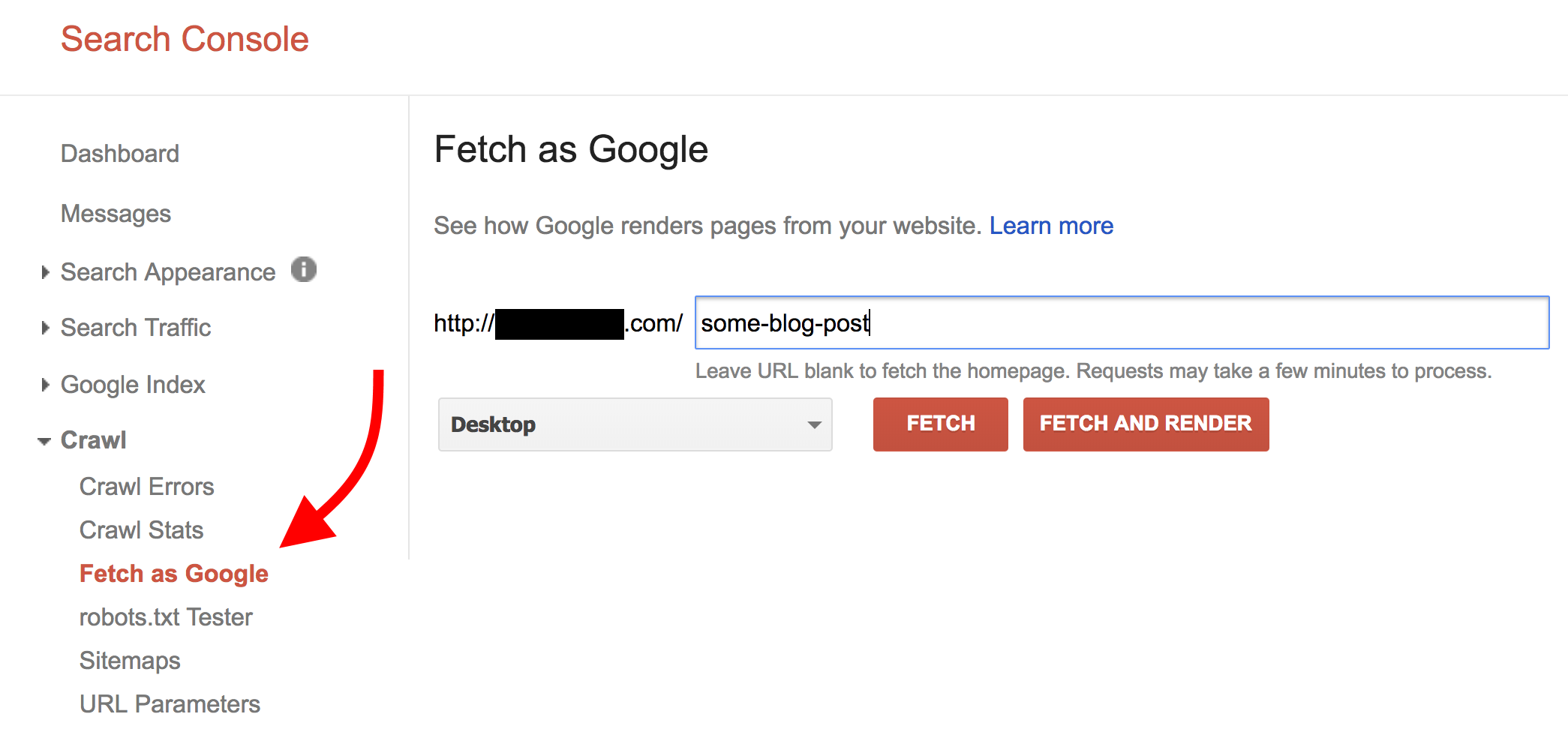Open the Learn more link
1568x729 pixels.
click(1051, 226)
